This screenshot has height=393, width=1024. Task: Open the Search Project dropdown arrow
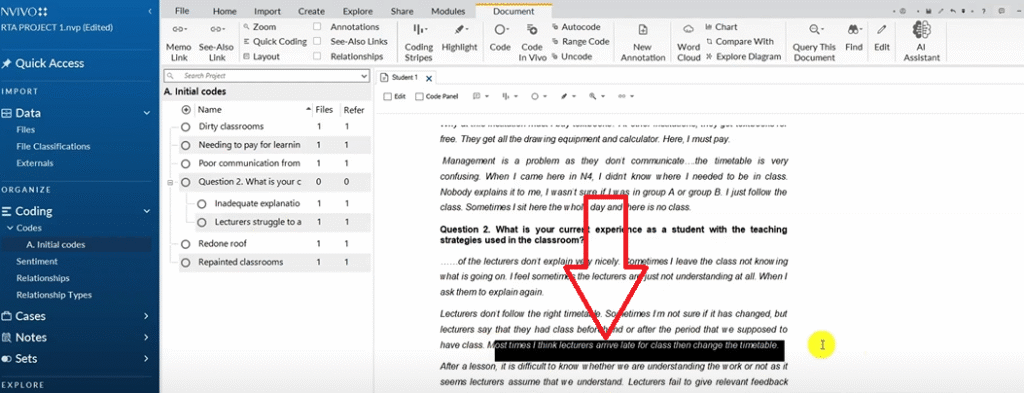pyautogui.click(x=364, y=76)
